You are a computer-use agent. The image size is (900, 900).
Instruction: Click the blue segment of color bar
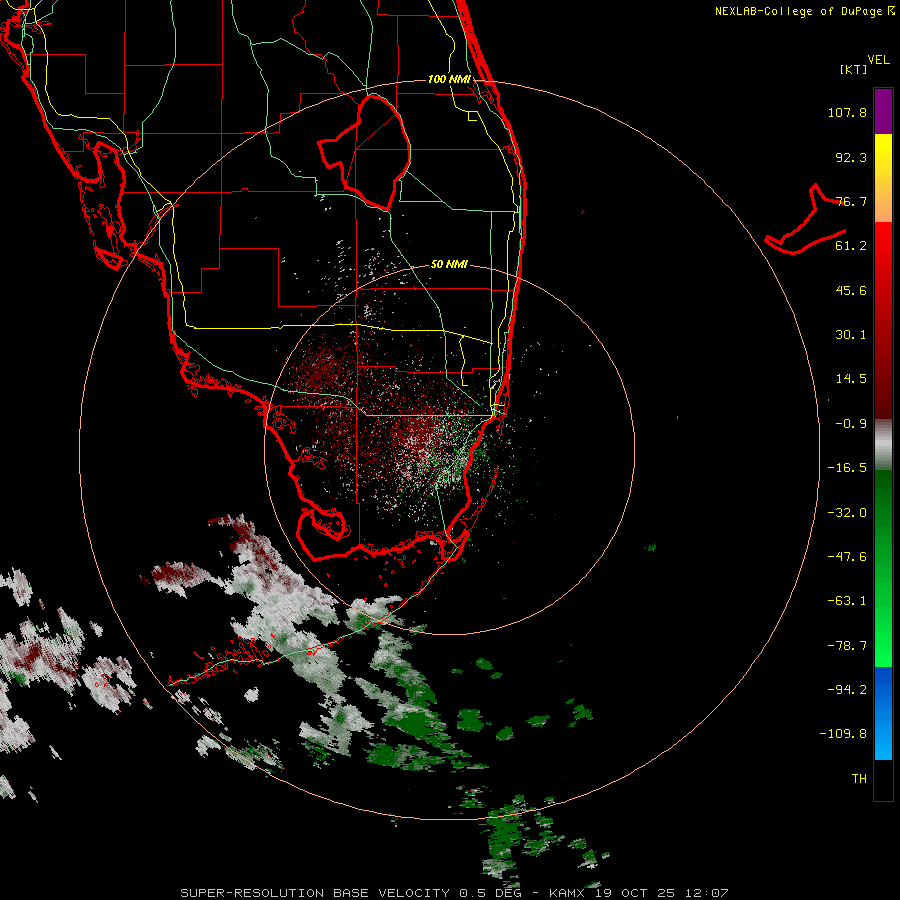[883, 713]
